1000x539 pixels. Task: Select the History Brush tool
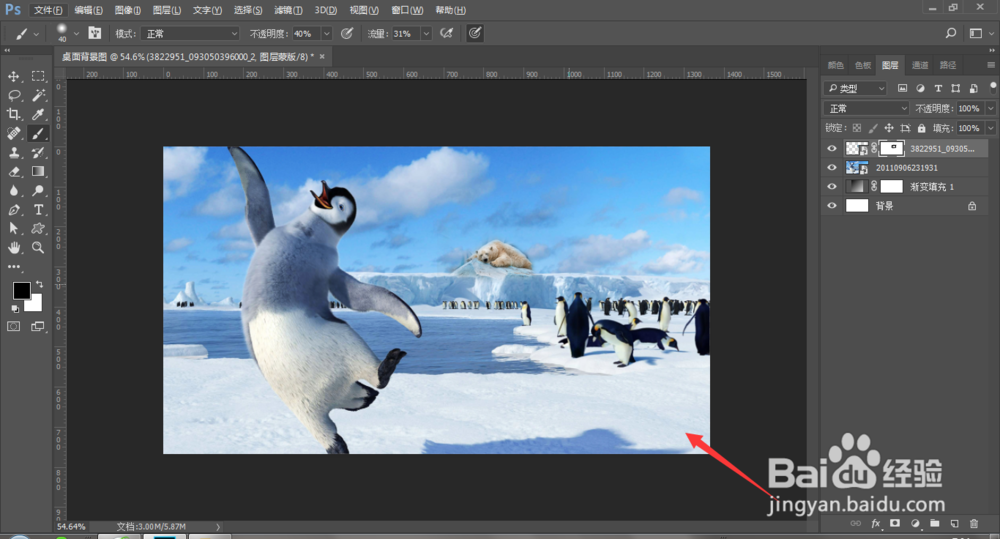pos(38,152)
